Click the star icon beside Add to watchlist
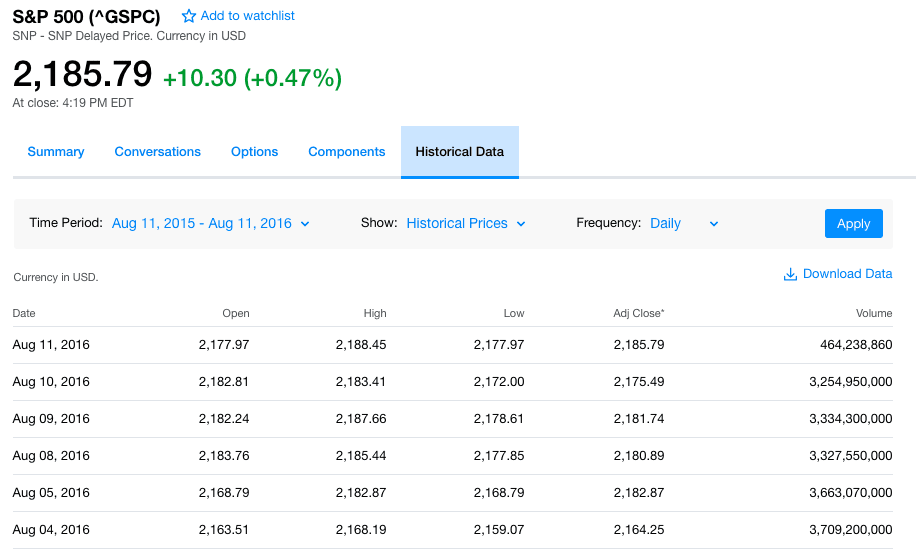 click(x=189, y=16)
